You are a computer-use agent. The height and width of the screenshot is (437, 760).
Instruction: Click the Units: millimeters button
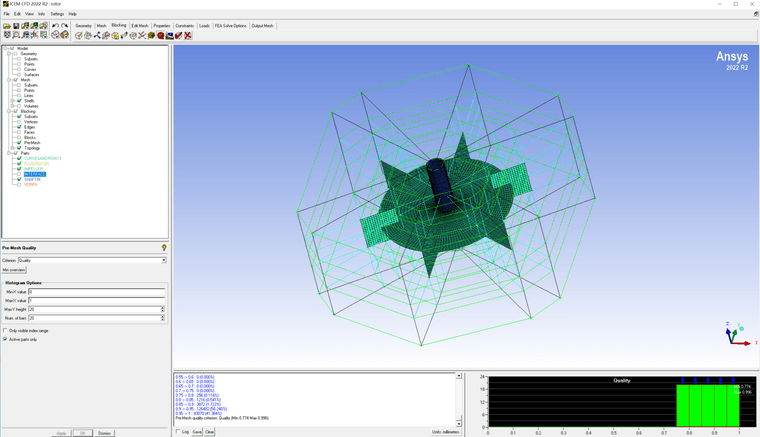445,432
